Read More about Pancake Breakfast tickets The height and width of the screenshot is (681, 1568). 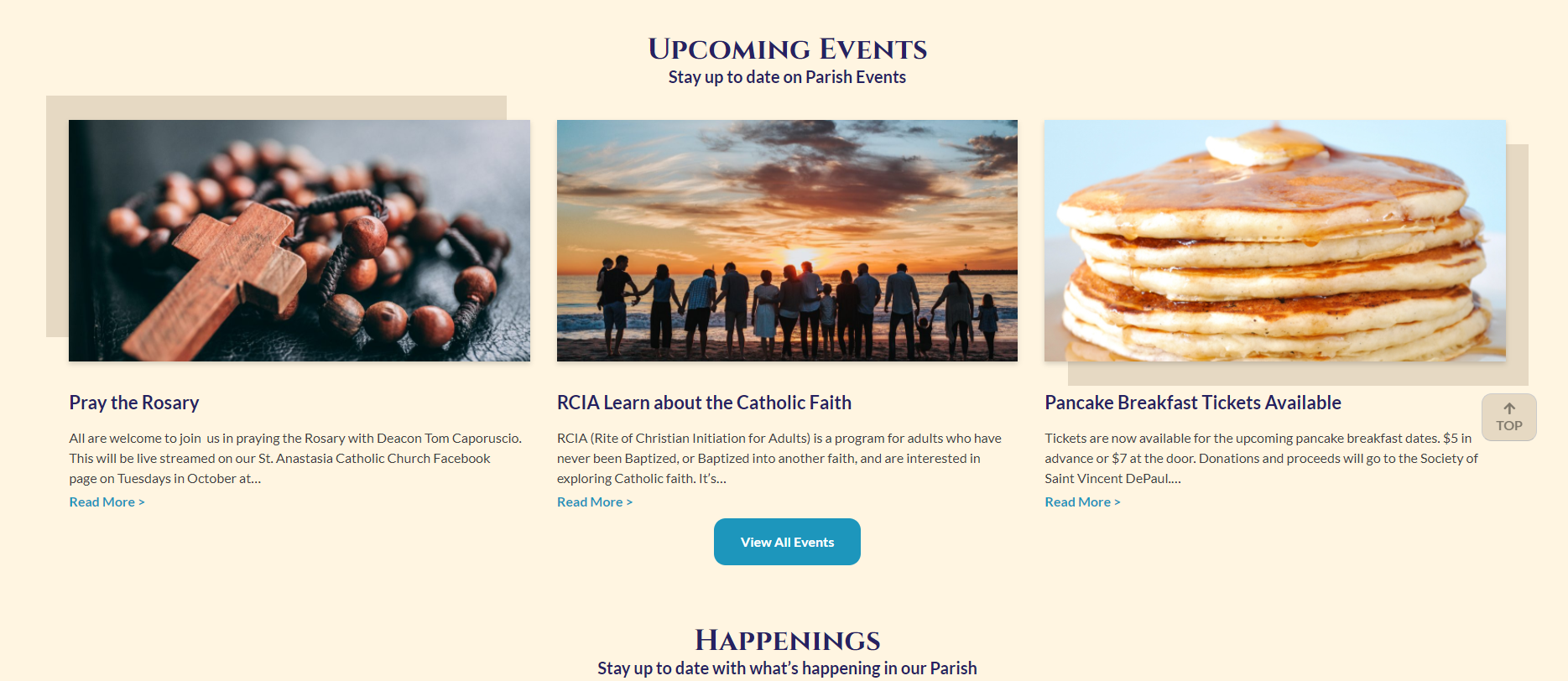click(1082, 502)
